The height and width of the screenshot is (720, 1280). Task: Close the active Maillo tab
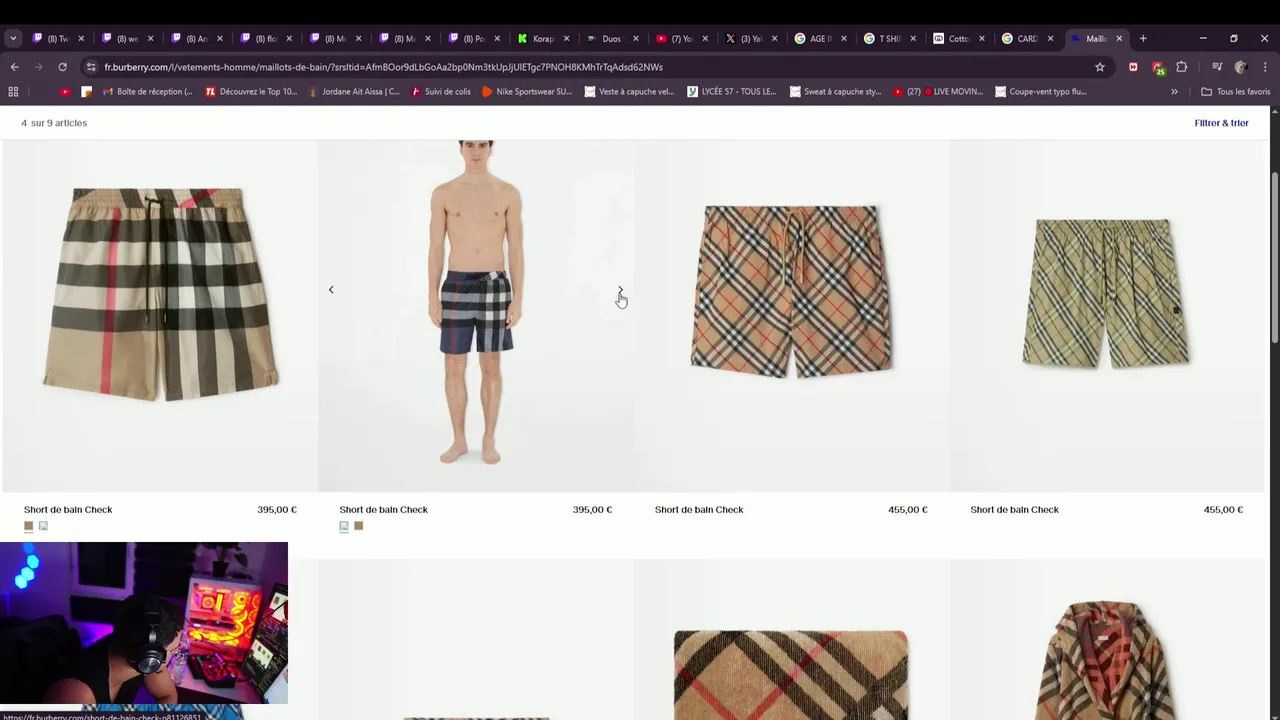(1119, 39)
